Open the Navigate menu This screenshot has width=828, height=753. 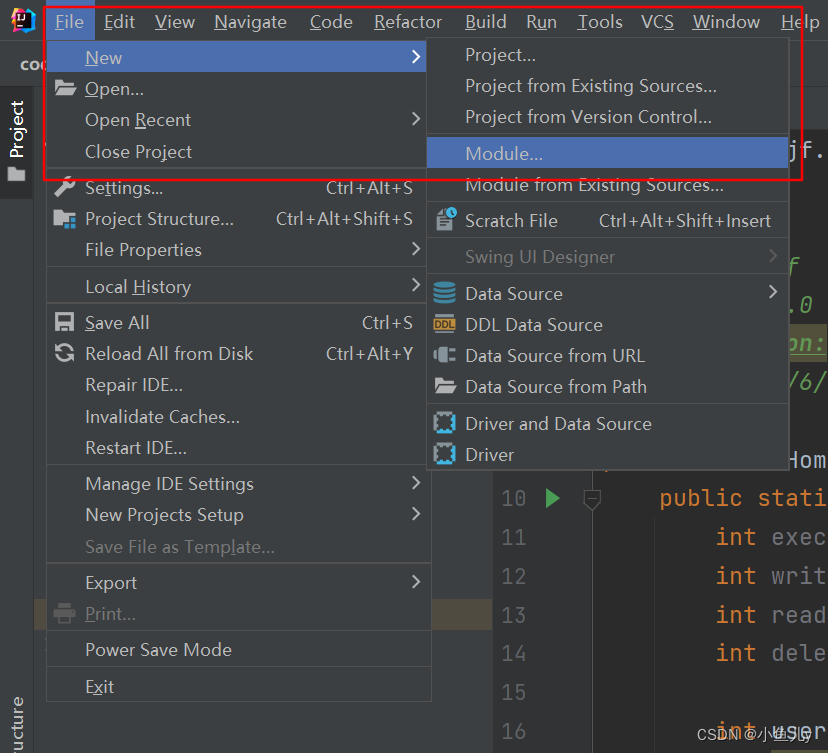point(250,22)
